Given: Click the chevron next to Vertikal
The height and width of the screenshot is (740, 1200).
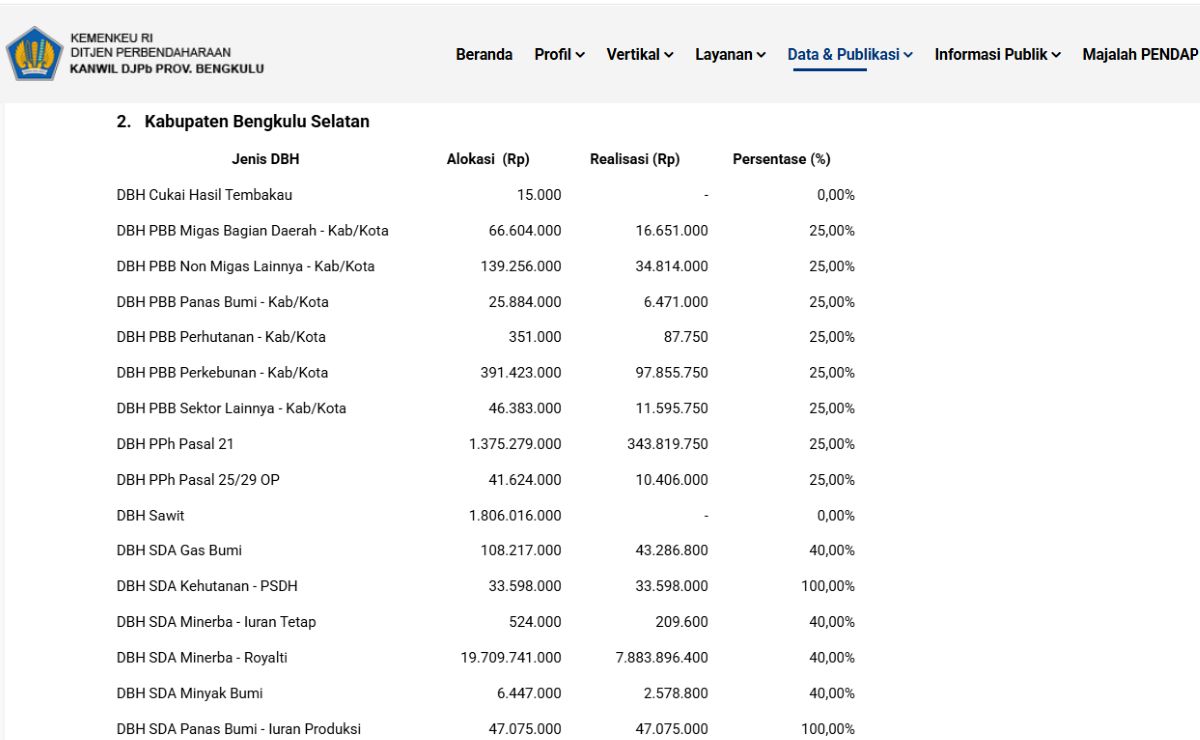Looking at the screenshot, I should pyautogui.click(x=669, y=55).
